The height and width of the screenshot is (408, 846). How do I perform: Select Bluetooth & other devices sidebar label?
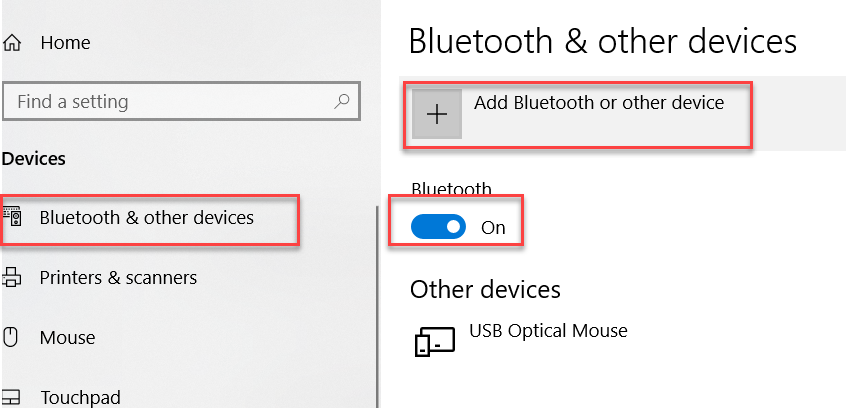(x=147, y=217)
